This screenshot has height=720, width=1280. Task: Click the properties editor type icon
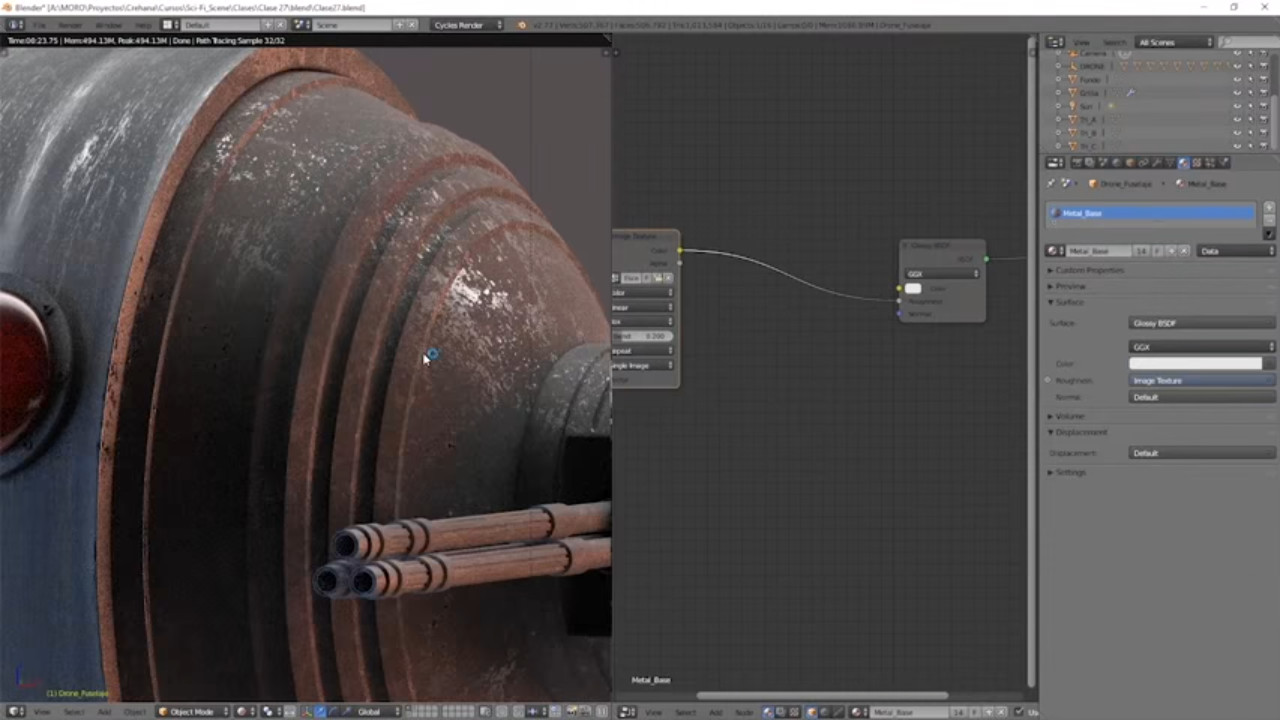tap(1055, 163)
